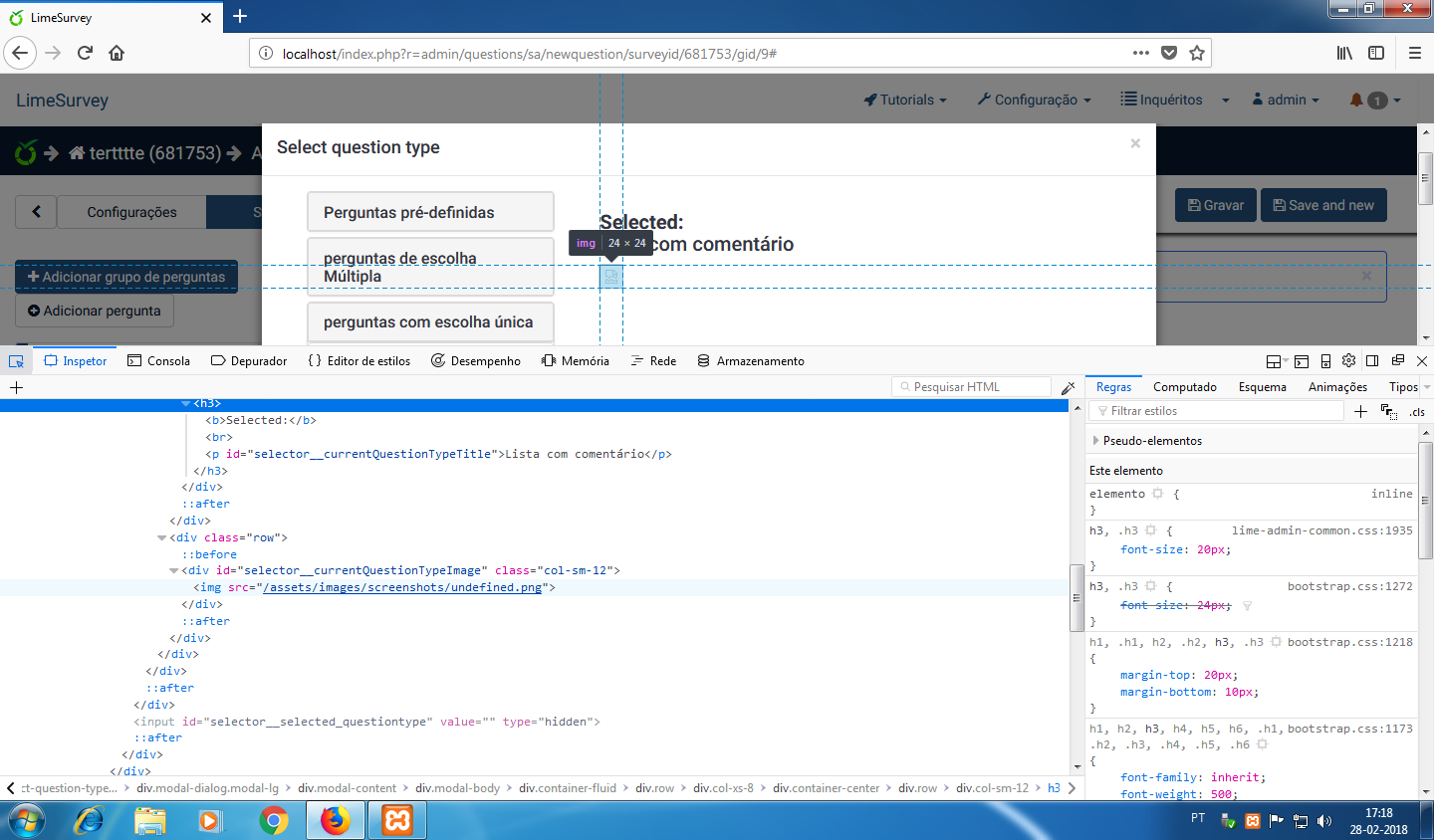Bookmark this page with star icon
1434x840 pixels.
point(1197,53)
